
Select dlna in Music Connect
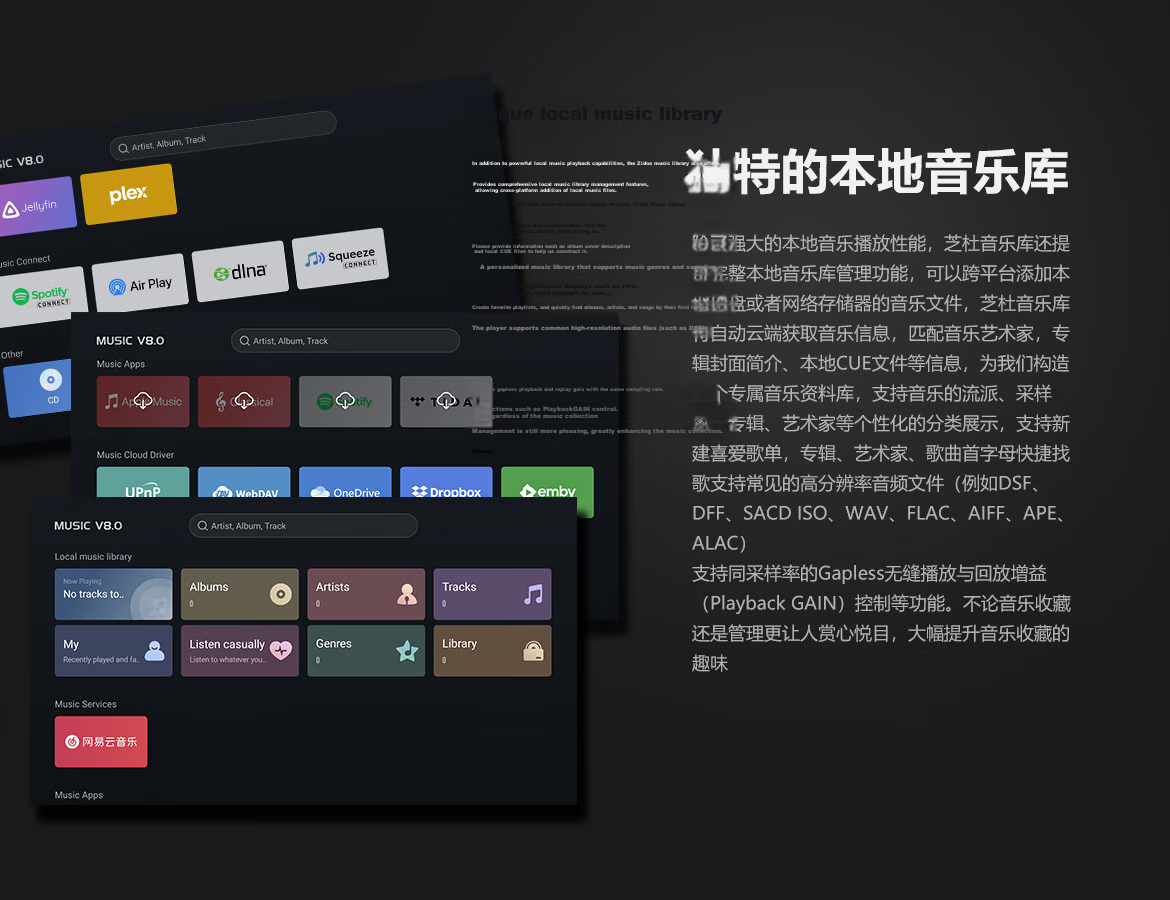pyautogui.click(x=240, y=272)
